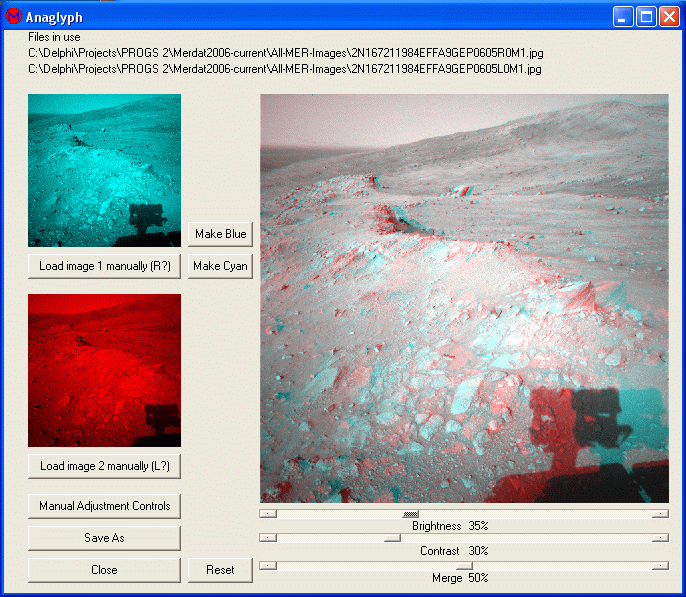Click the cyan right-eye thumbnail image
686x597 pixels.
[x=105, y=171]
